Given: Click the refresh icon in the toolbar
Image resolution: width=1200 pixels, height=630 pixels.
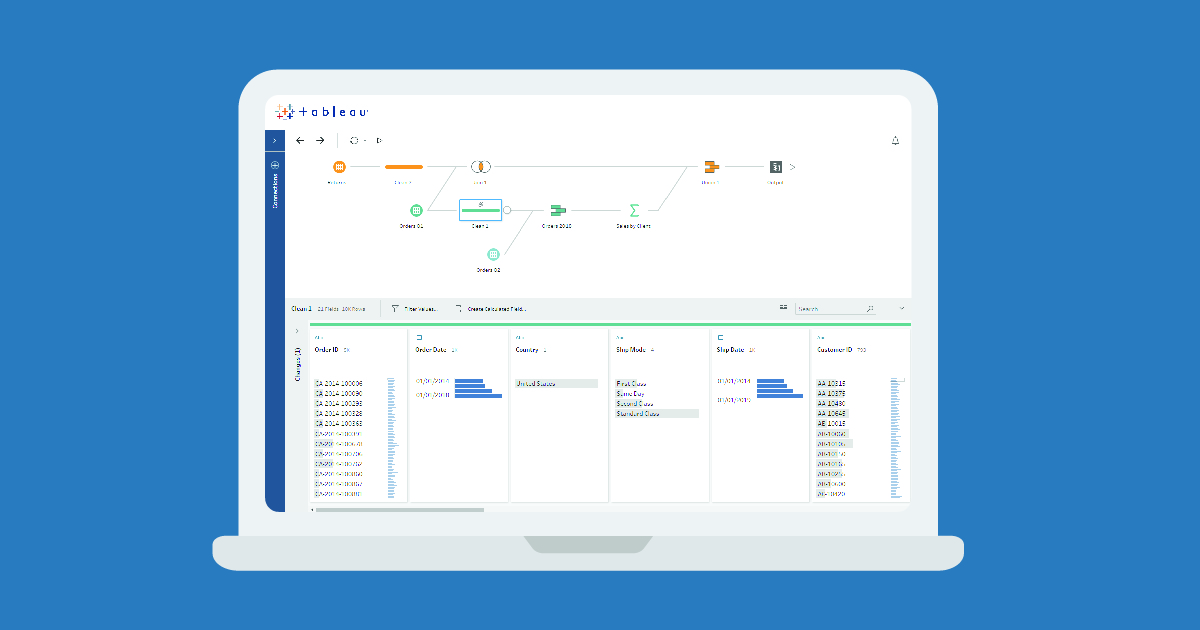Looking at the screenshot, I should 354,141.
